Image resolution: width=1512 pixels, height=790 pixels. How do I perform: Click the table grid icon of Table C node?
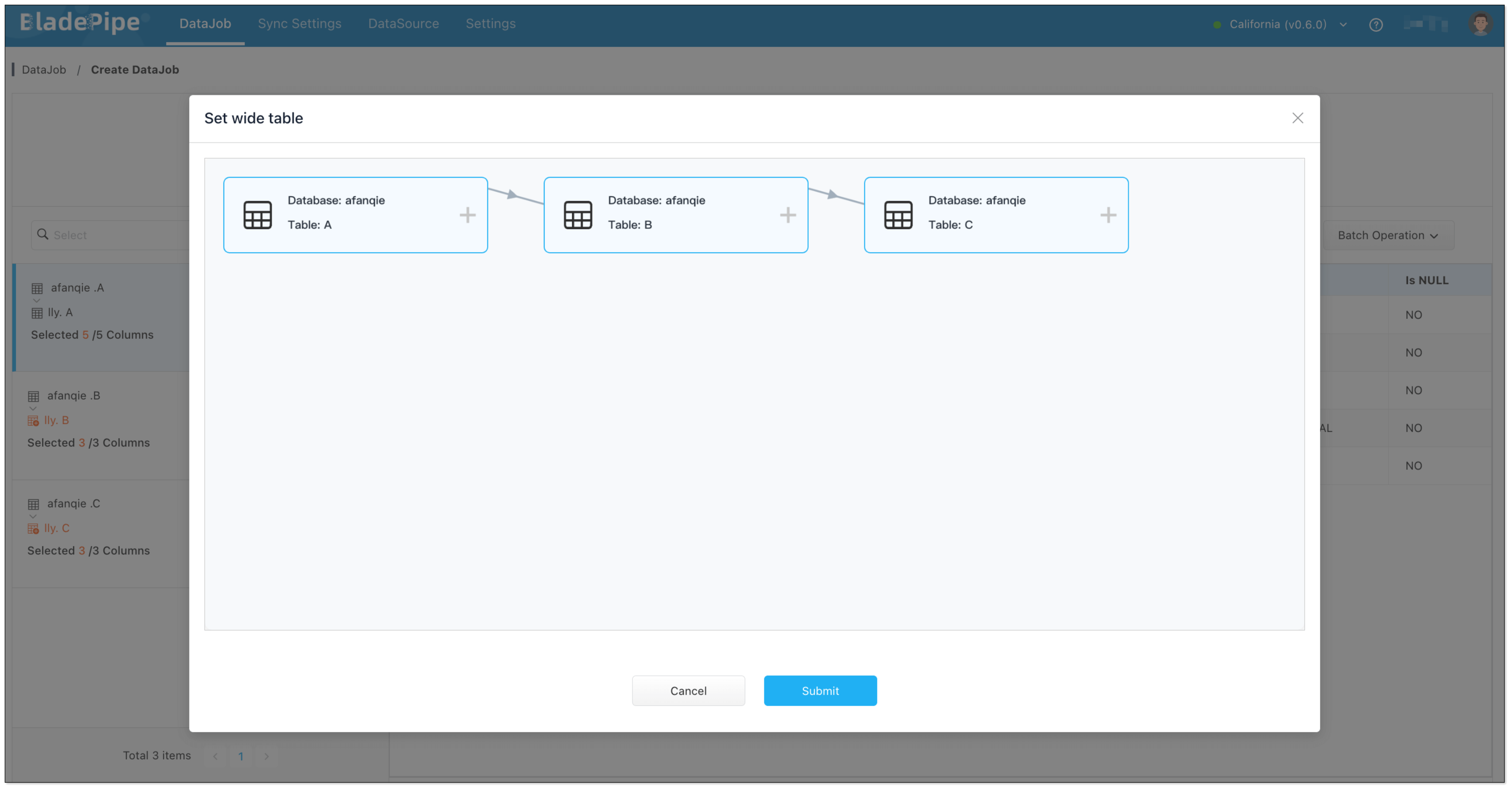click(898, 215)
